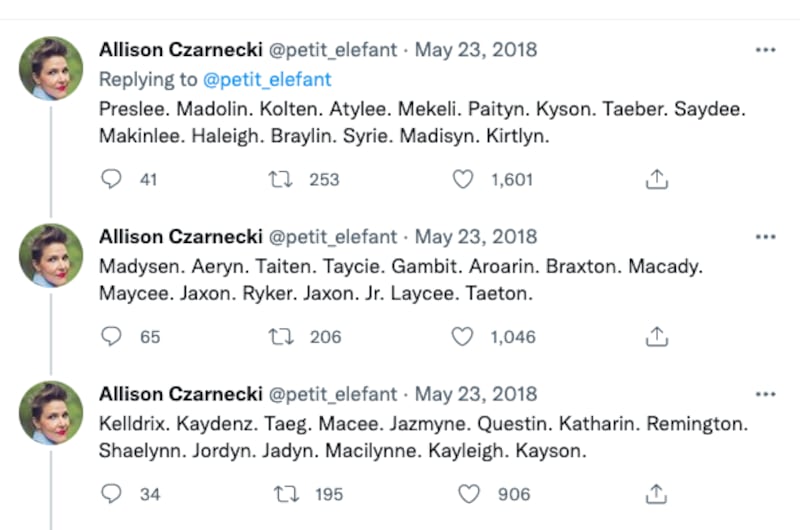Reply to the tweet with 34 replies

[x=112, y=494]
